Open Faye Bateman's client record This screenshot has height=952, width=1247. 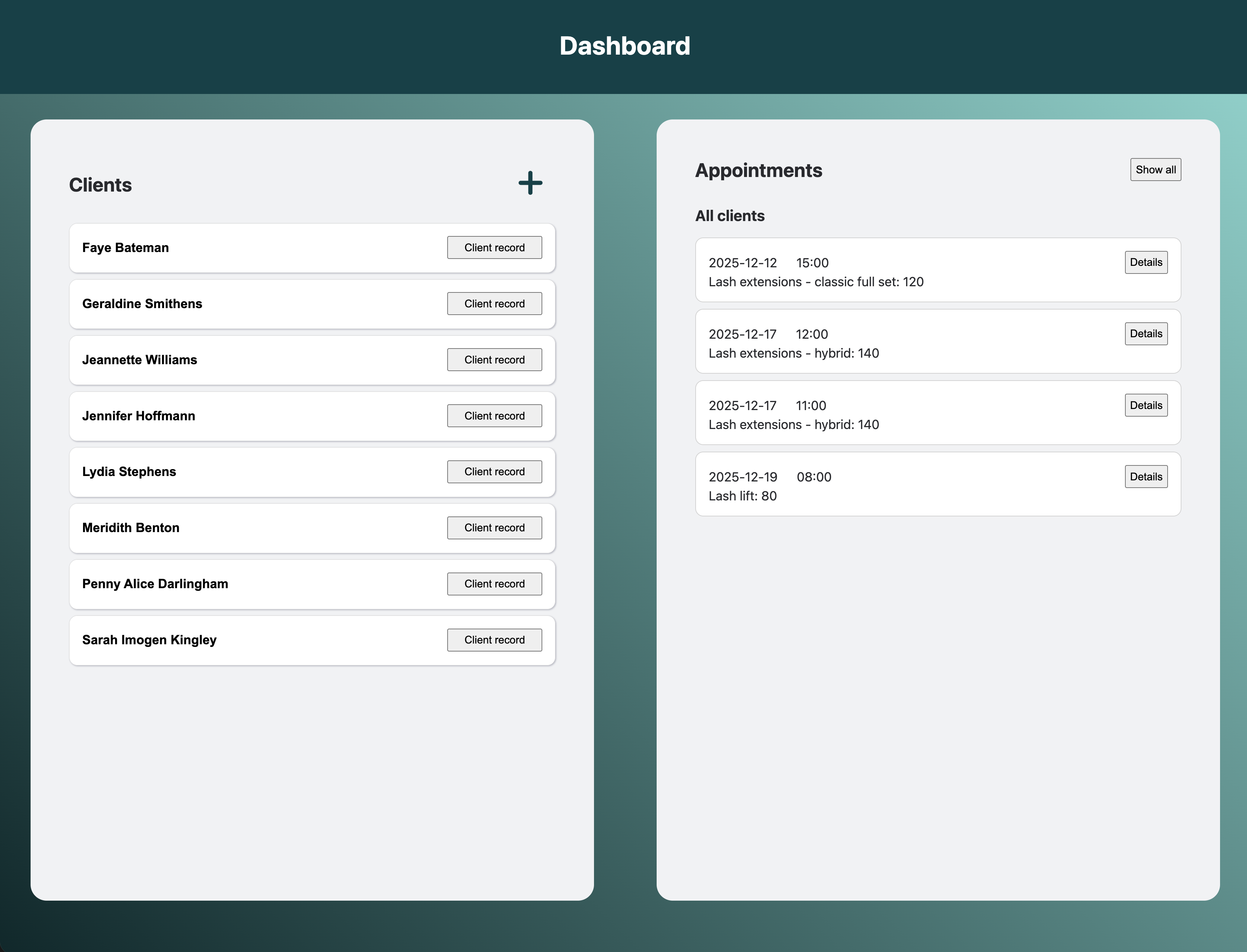tap(494, 247)
